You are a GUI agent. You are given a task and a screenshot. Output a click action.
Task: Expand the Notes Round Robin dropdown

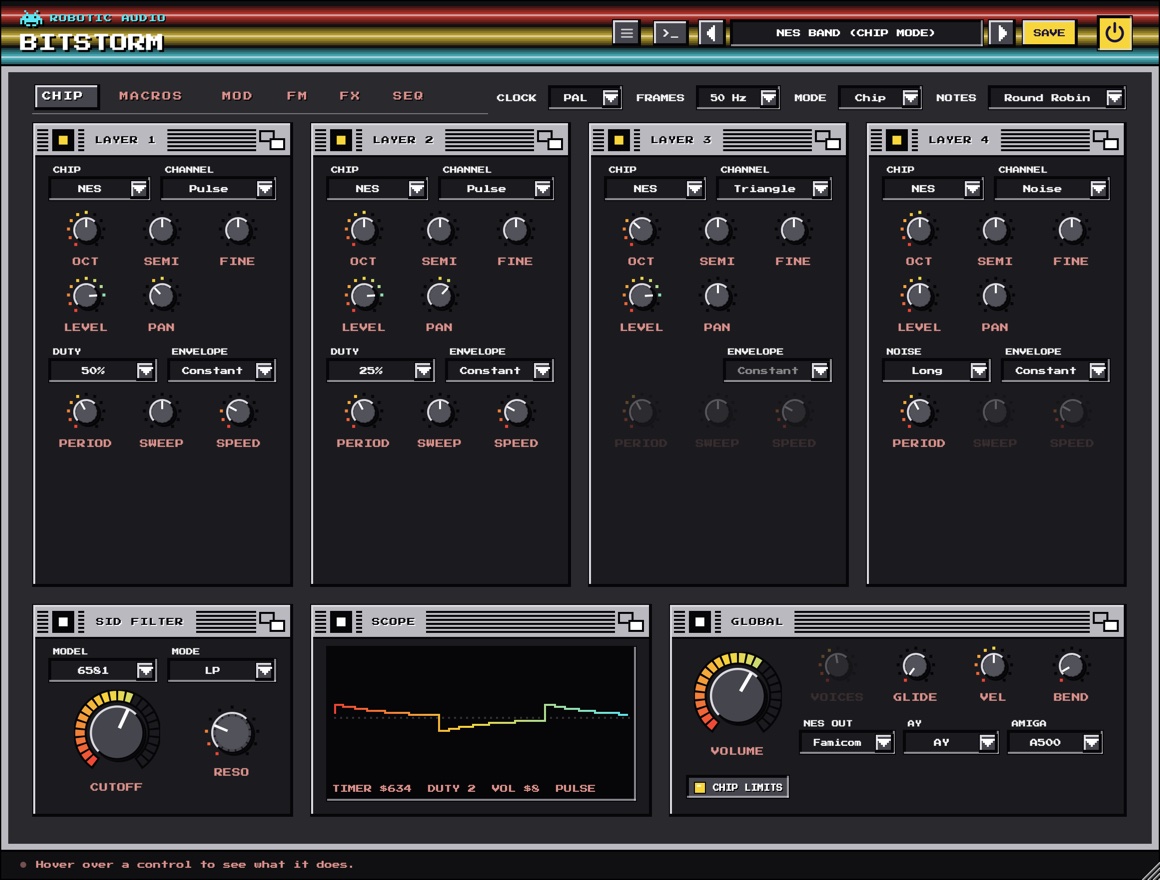1056,98
